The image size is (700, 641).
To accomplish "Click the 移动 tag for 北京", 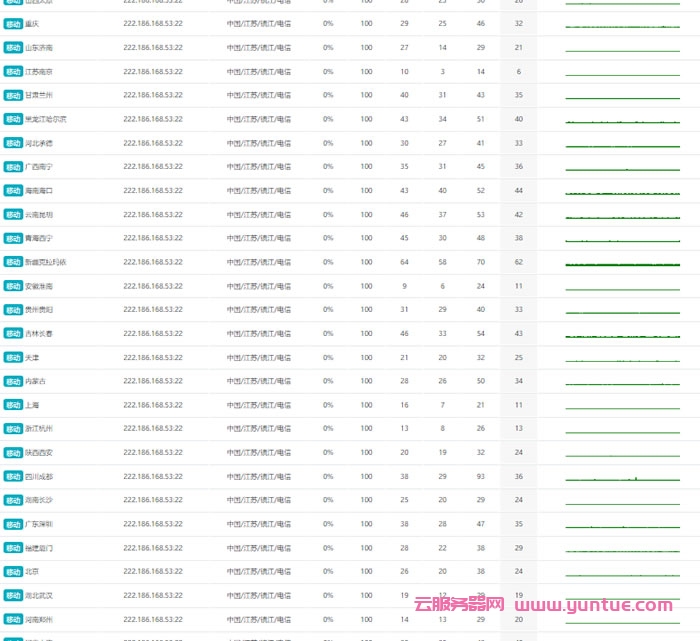I will tap(12, 572).
